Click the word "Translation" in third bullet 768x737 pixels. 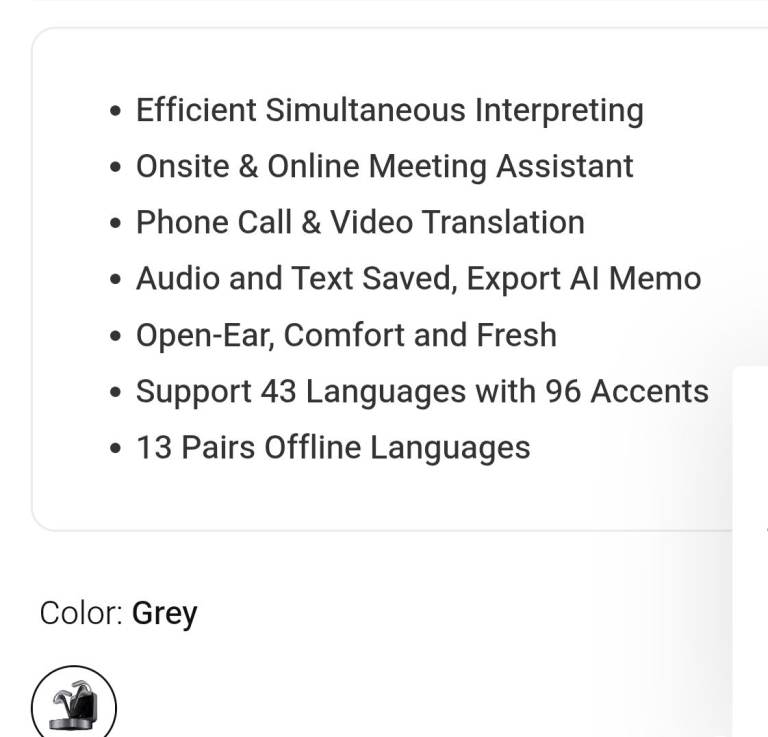click(x=502, y=222)
